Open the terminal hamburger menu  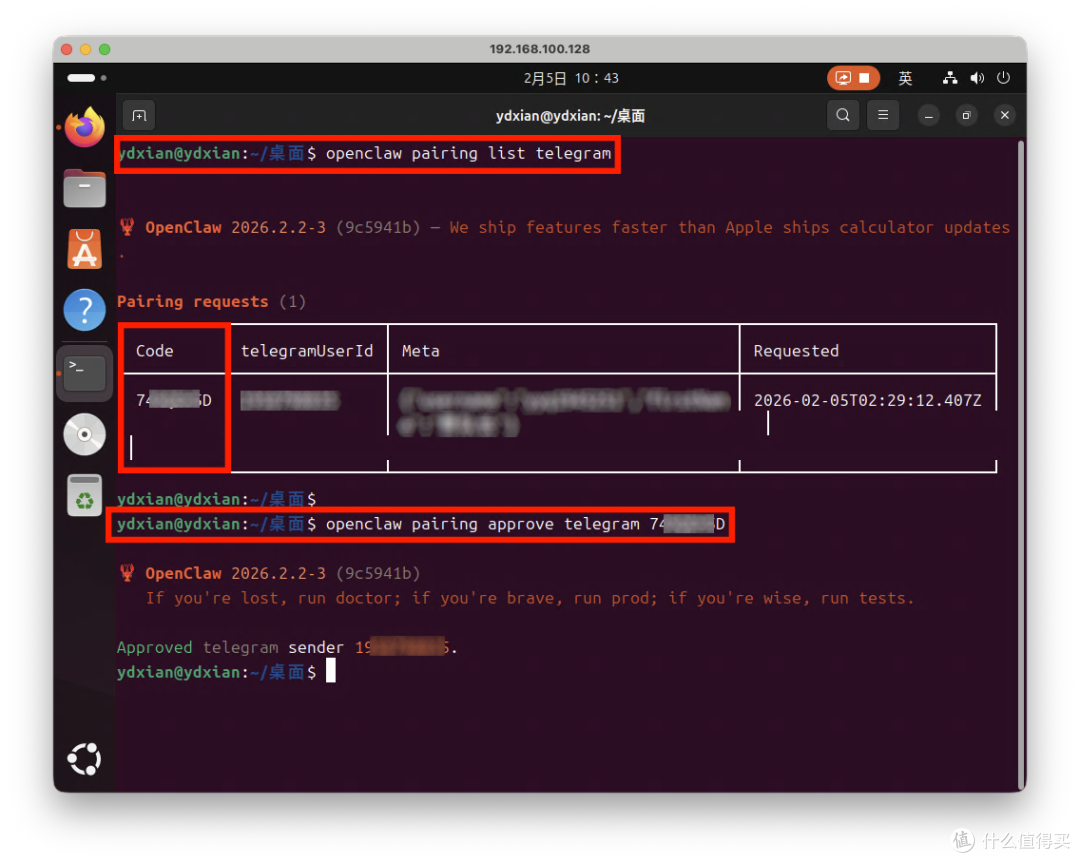click(x=883, y=115)
